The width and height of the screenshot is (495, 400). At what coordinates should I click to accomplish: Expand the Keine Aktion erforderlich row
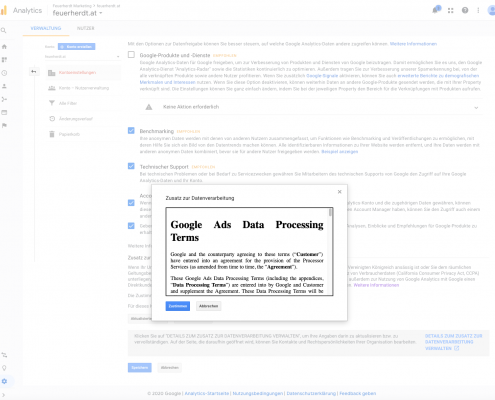[x=311, y=107]
